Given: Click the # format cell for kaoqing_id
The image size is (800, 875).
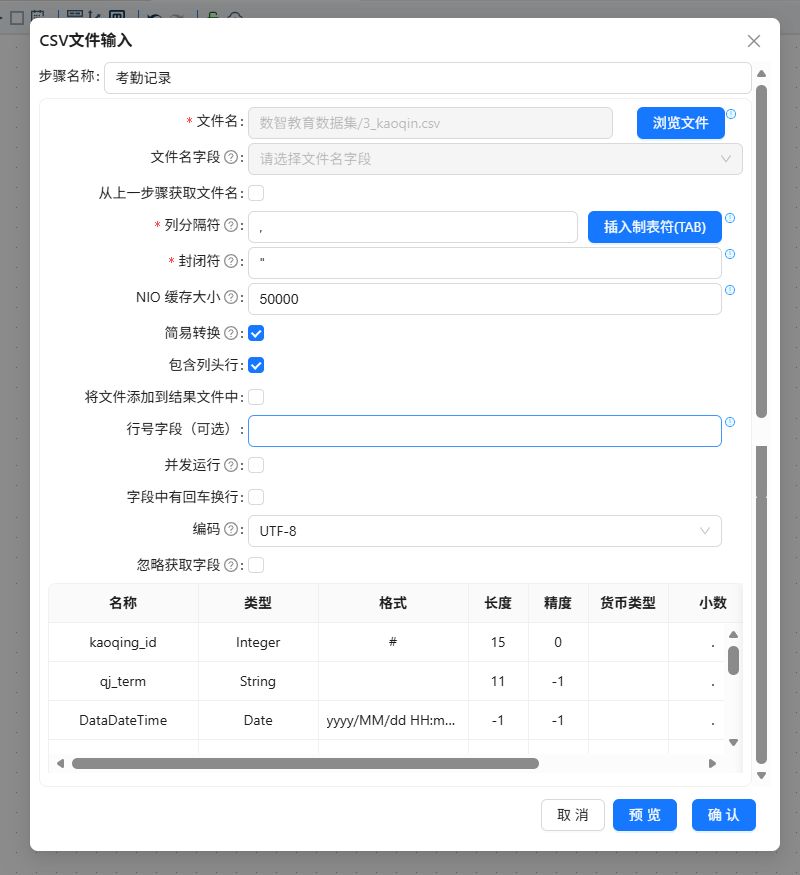Looking at the screenshot, I should (x=393, y=642).
